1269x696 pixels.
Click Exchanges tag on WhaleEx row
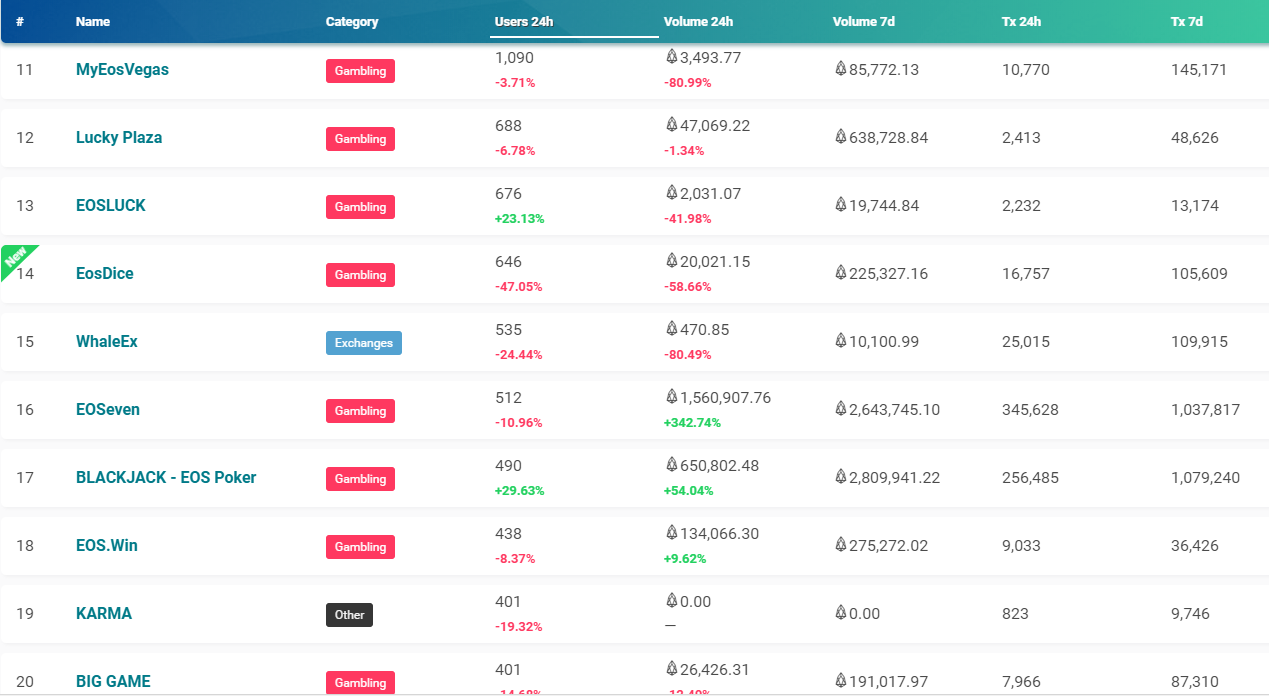tap(364, 343)
